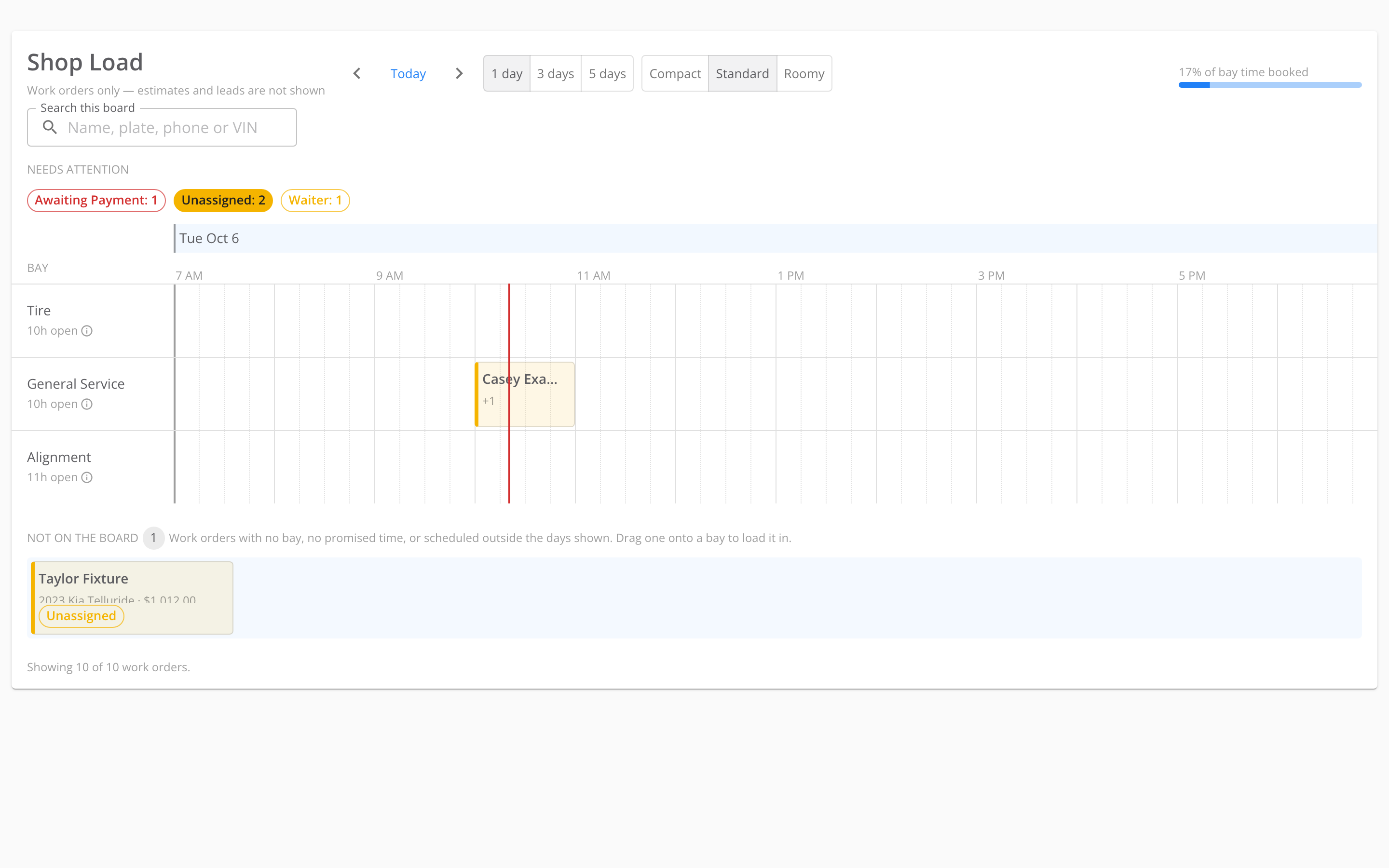Filter by Waiter: 1 chip
1389x868 pixels.
coord(315,200)
